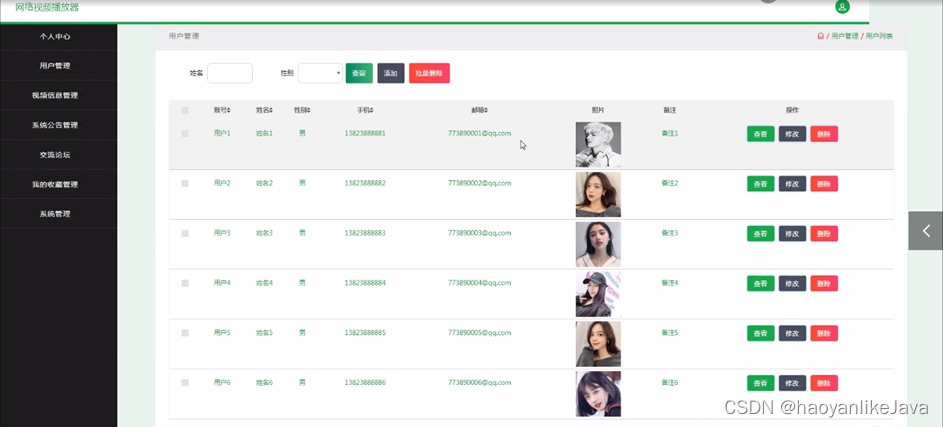Click the left chevron arrow on right edge
This screenshot has width=943, height=427.
[926, 230]
